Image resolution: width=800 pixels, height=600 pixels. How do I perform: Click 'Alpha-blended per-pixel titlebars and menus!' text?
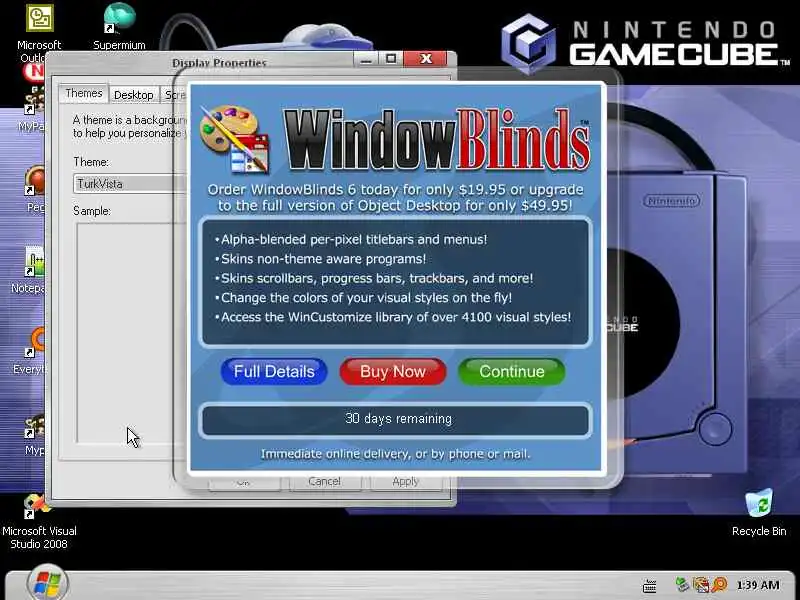(x=354, y=239)
